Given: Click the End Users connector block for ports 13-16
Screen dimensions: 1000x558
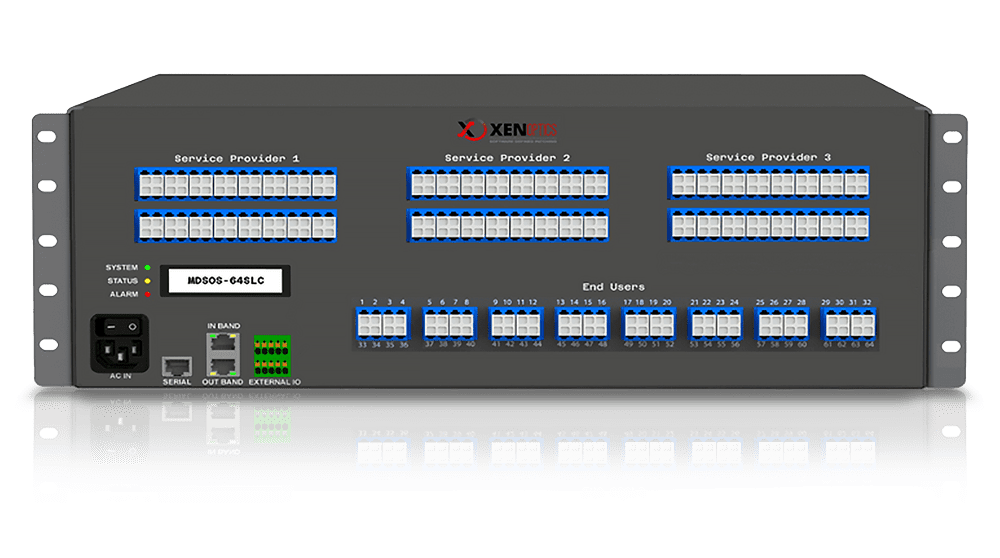Looking at the screenshot, I should click(583, 324).
